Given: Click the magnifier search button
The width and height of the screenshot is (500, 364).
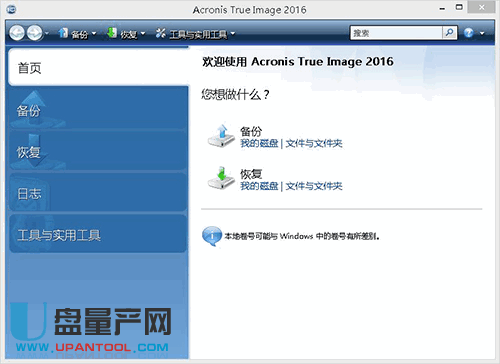Looking at the screenshot, I should [449, 33].
